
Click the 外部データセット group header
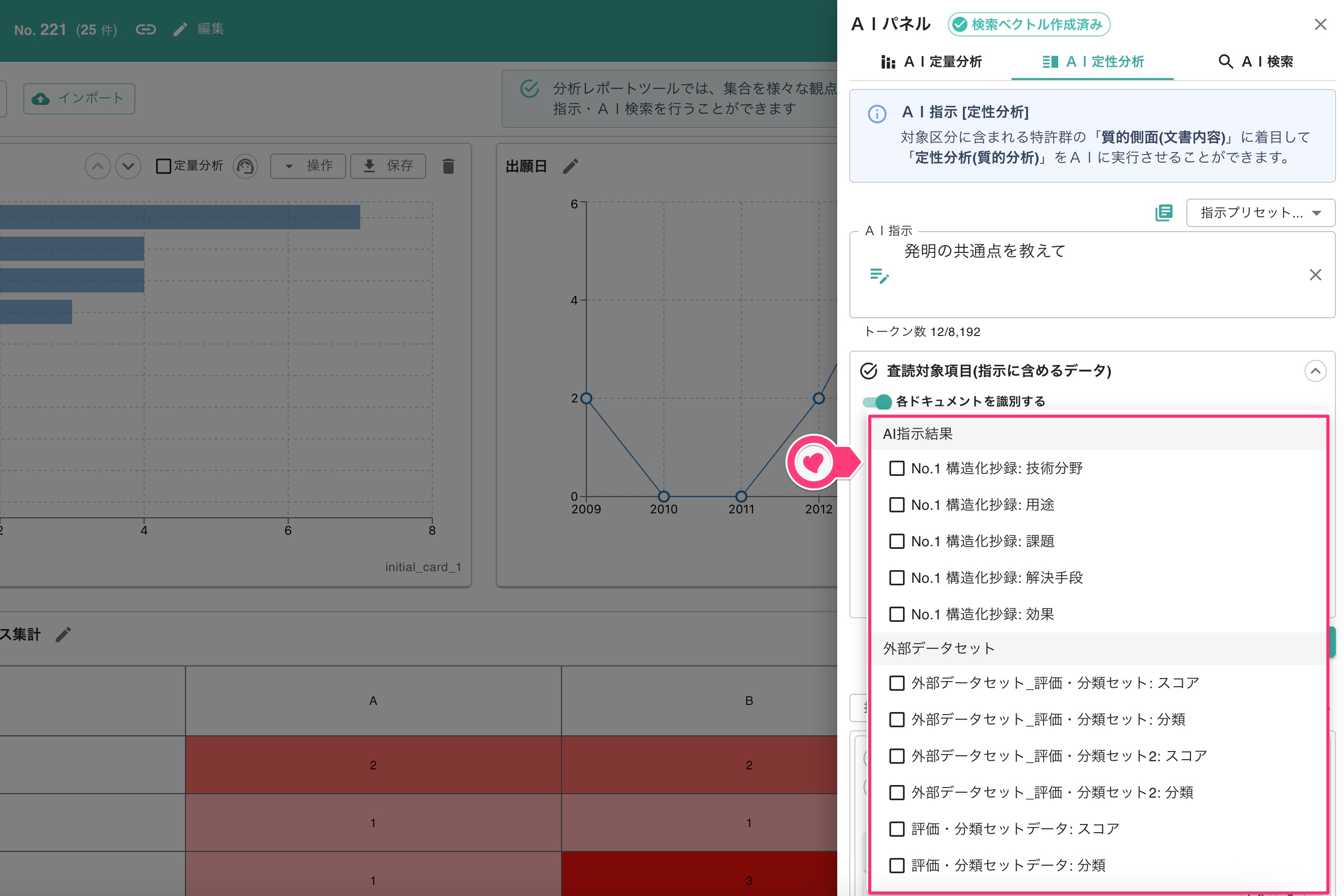click(x=1098, y=649)
